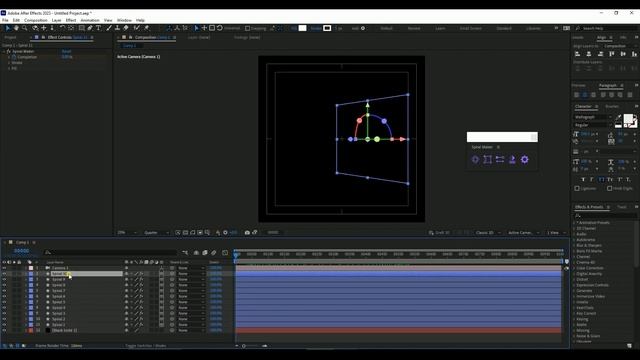Take a snapshot with the camera icon
The height and width of the screenshot is (360, 640).
tap(247, 233)
